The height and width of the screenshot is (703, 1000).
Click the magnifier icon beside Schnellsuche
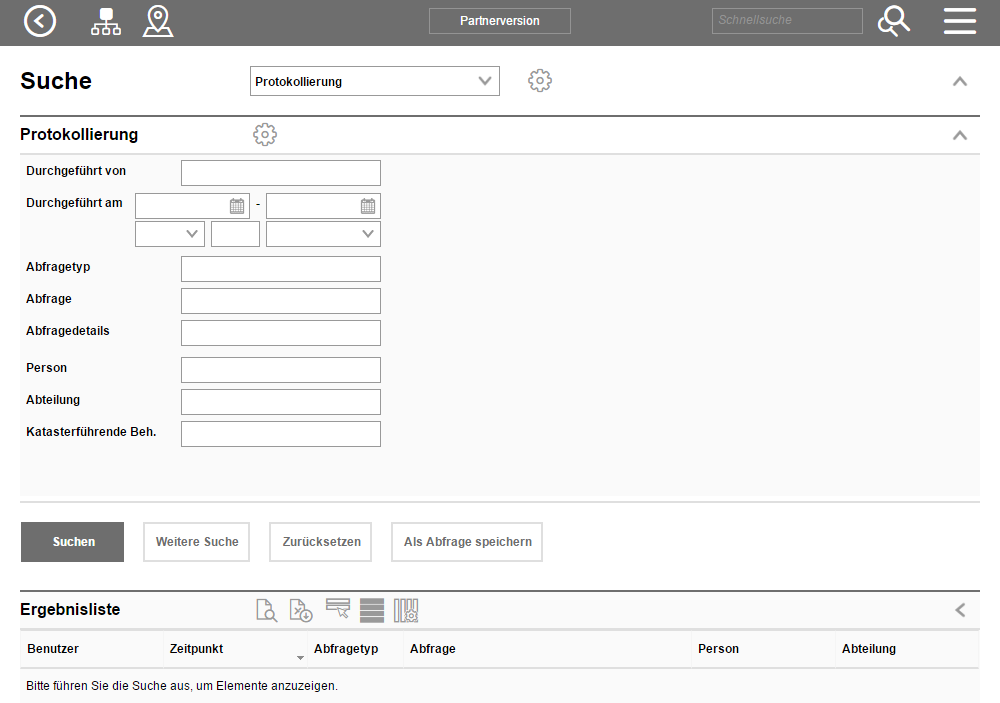point(893,21)
